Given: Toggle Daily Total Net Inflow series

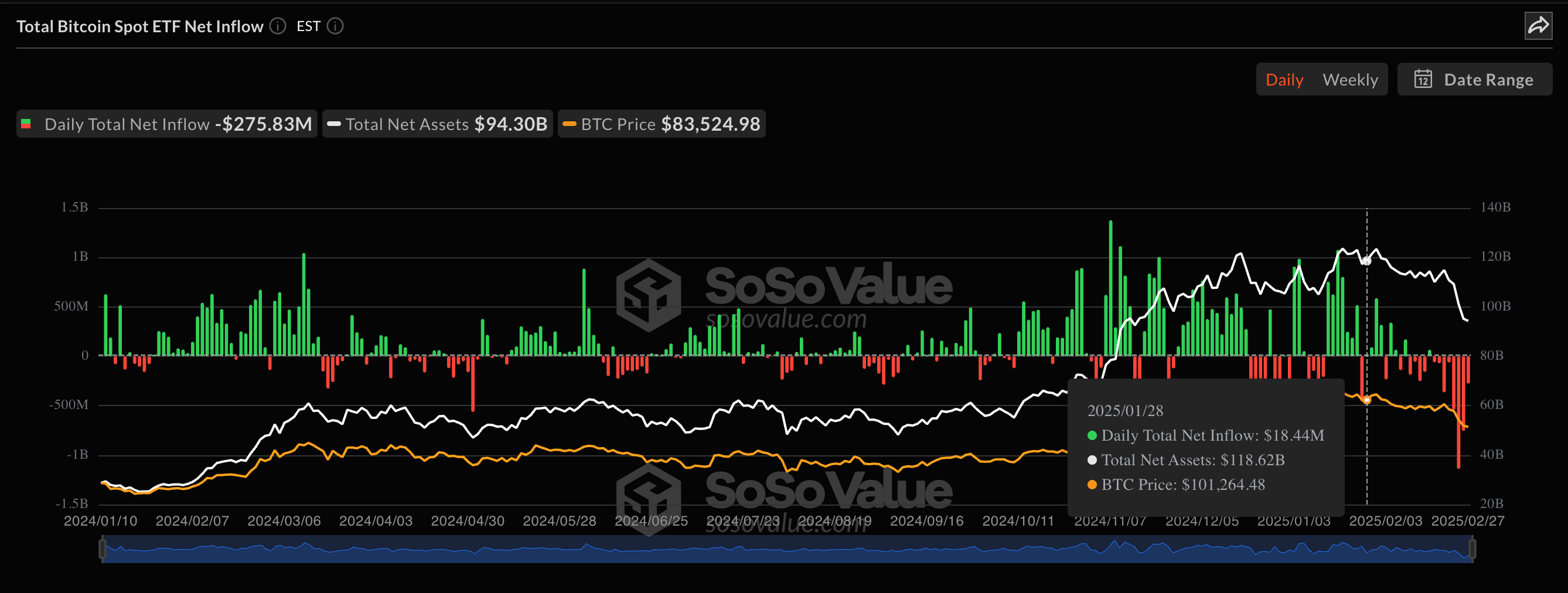Looking at the screenshot, I should click(166, 124).
